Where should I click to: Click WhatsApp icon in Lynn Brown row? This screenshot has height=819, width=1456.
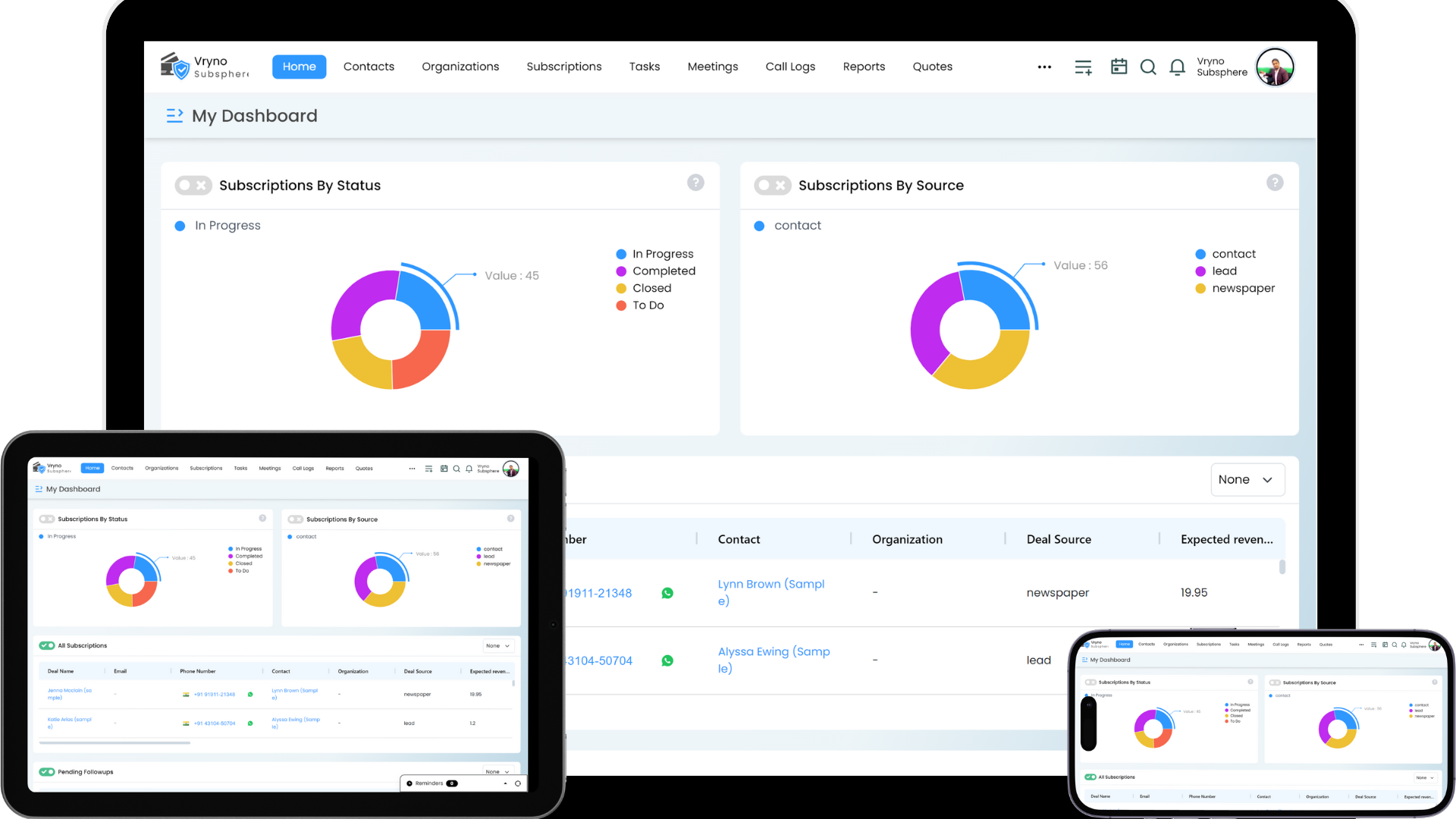click(x=667, y=593)
